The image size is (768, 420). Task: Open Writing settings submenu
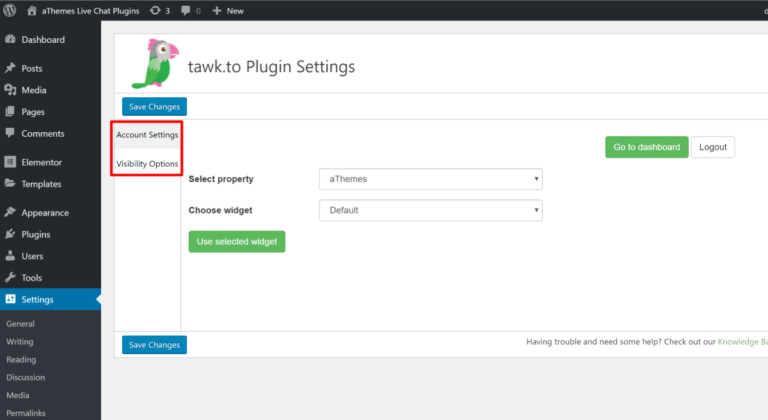pos(20,342)
